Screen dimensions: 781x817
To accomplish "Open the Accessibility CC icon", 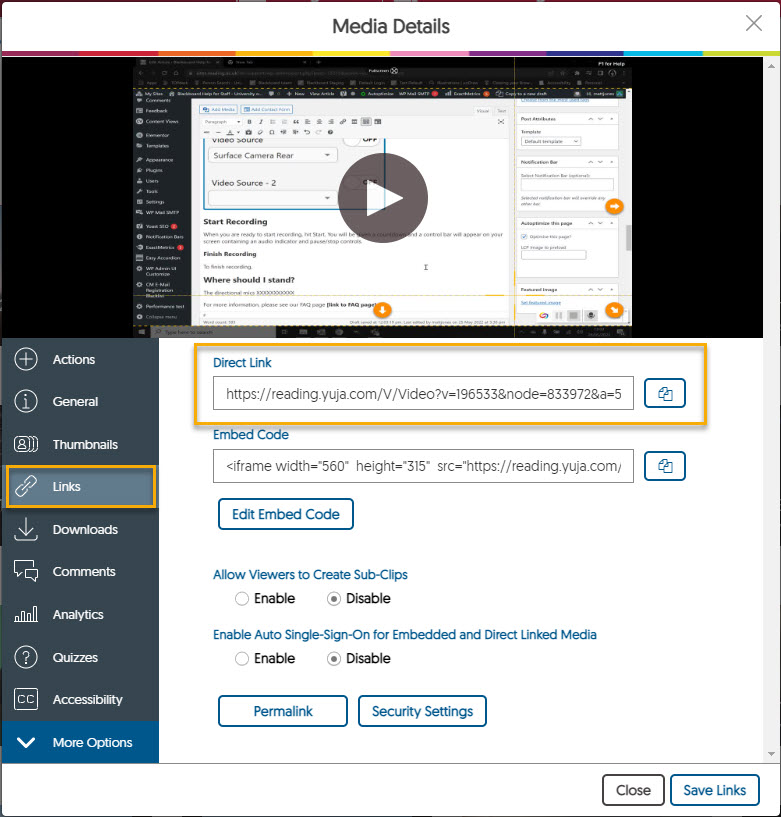I will pos(26,700).
